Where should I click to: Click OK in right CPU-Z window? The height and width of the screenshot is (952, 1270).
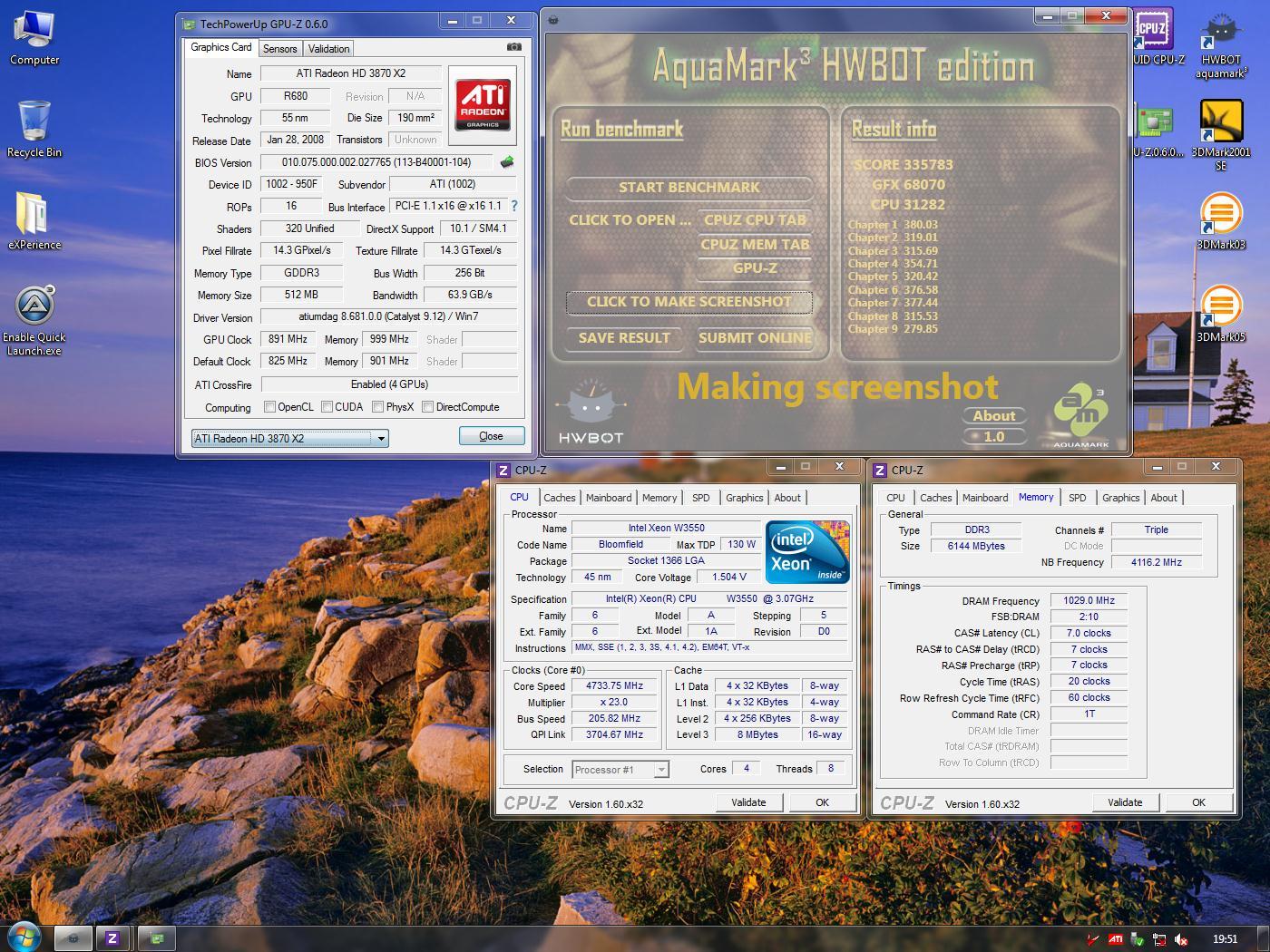pyautogui.click(x=1198, y=802)
